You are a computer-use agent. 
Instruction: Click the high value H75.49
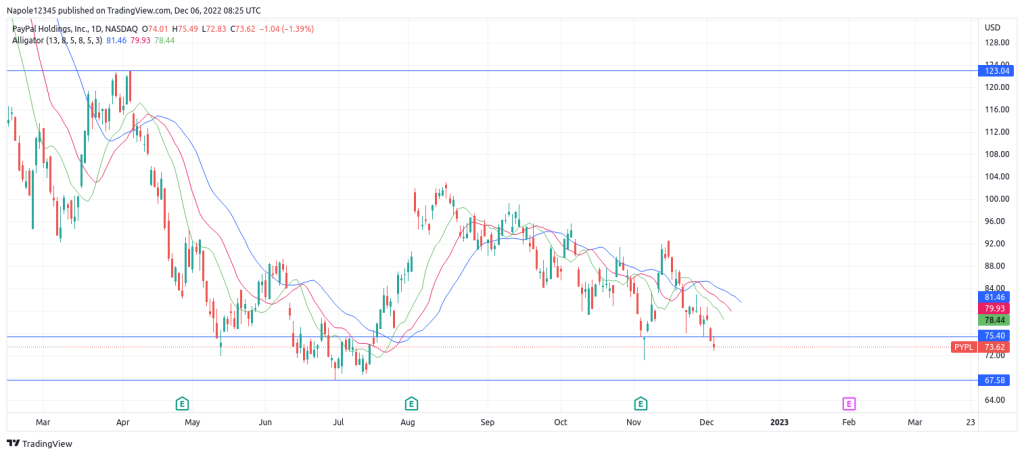(x=187, y=29)
